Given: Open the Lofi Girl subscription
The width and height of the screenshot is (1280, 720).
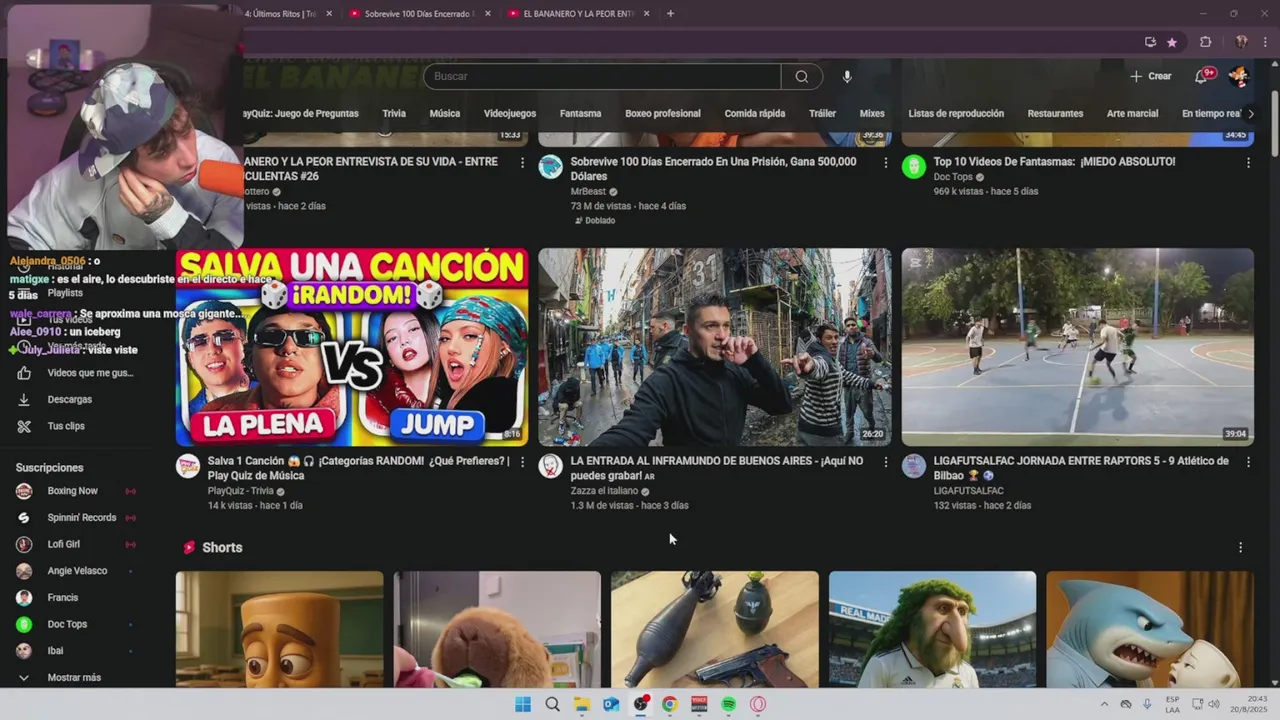Looking at the screenshot, I should (64, 544).
